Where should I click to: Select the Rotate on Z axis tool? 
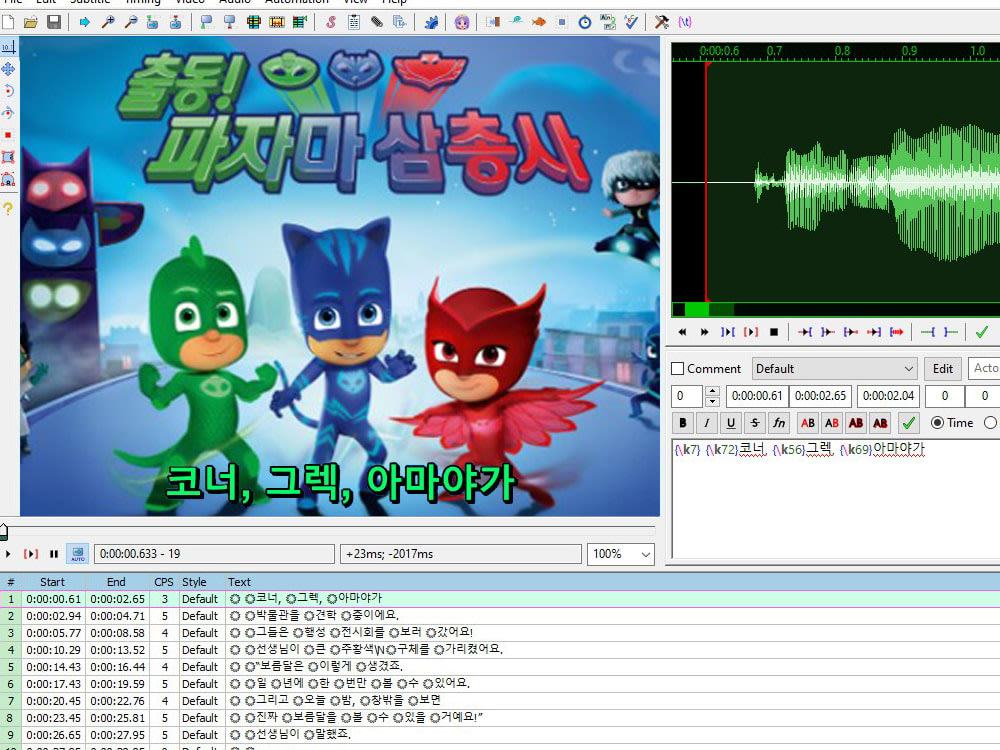tap(8, 91)
